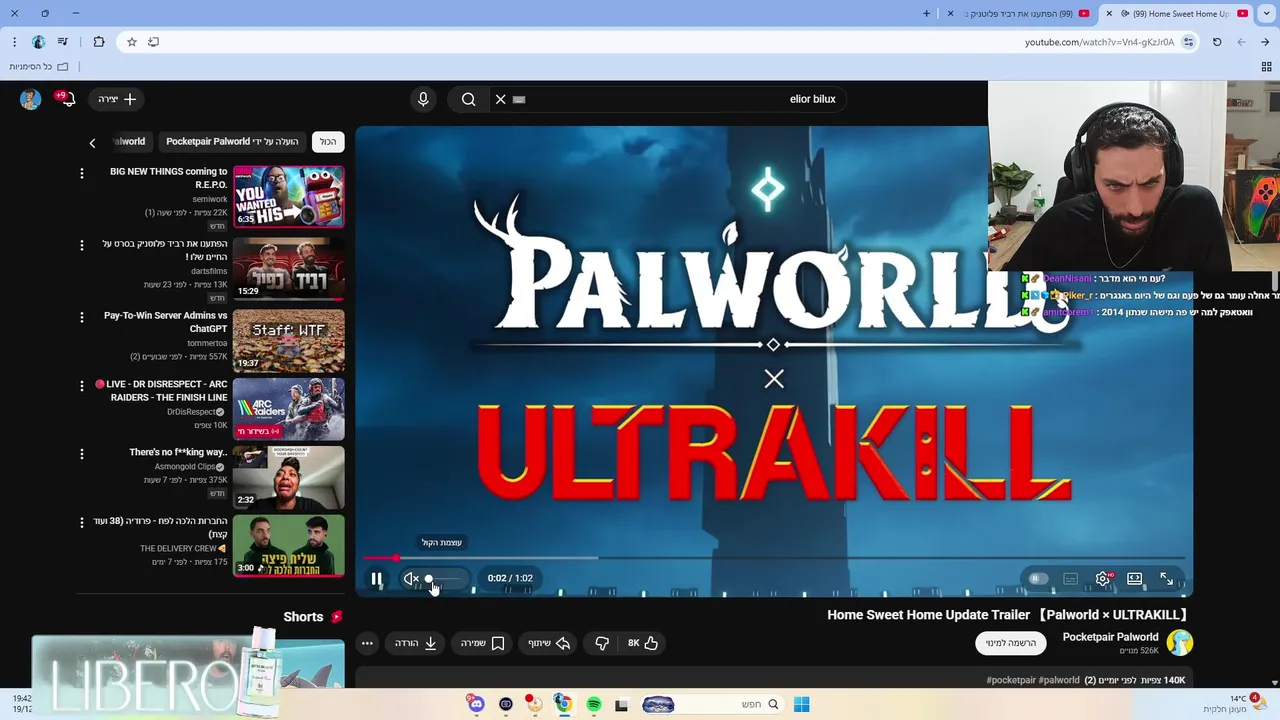Open options for 'There's no f**king way' video
Viewport: 1280px width, 720px height.
(82, 453)
